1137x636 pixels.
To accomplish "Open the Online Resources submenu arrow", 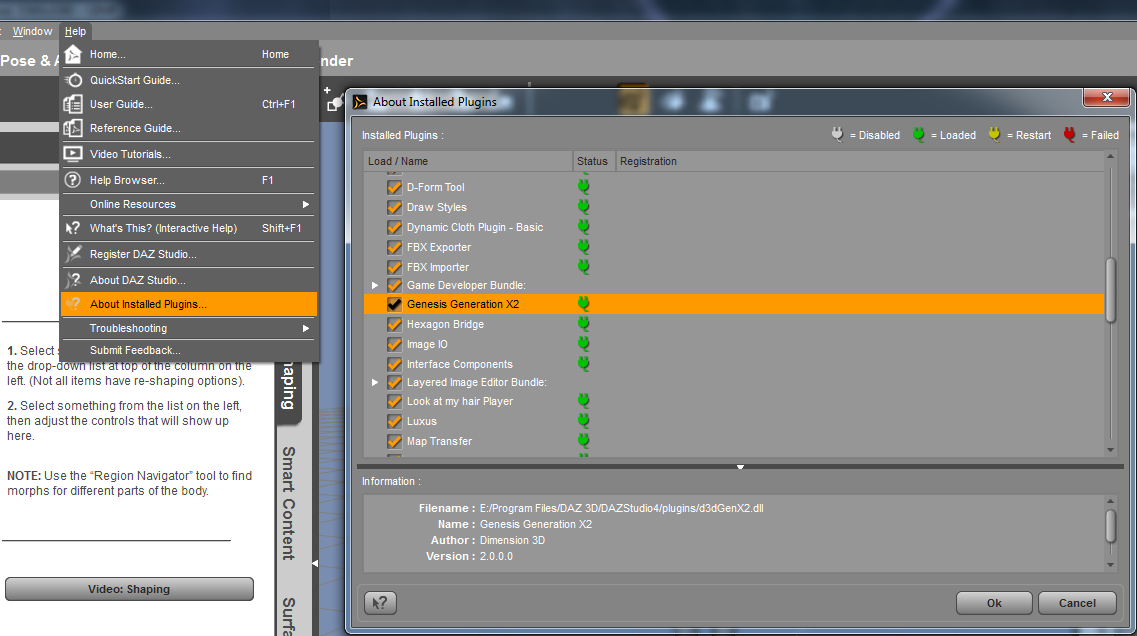I will pos(305,205).
